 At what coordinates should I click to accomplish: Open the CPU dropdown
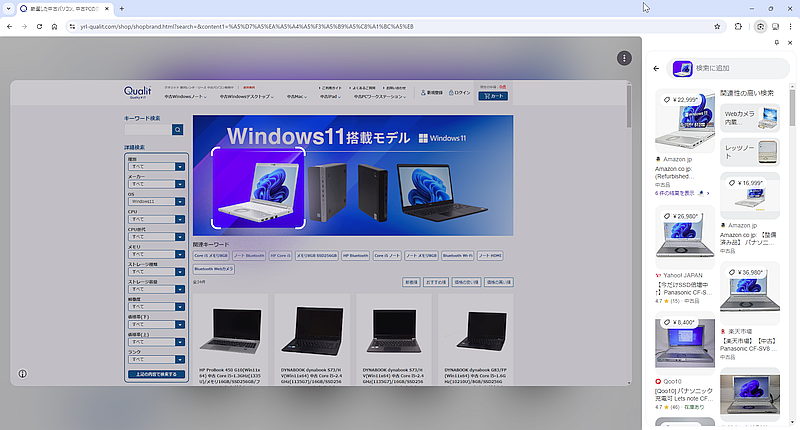coord(156,219)
